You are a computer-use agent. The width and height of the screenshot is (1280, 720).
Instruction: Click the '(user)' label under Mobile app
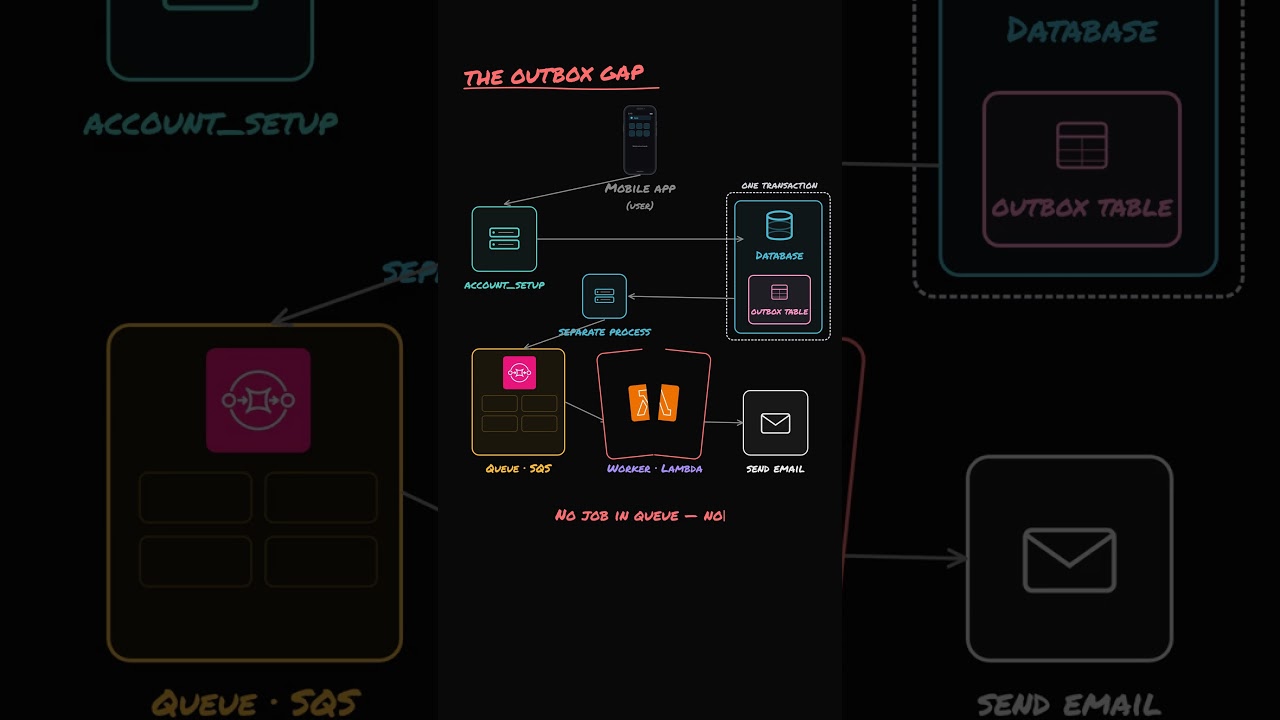[640, 206]
